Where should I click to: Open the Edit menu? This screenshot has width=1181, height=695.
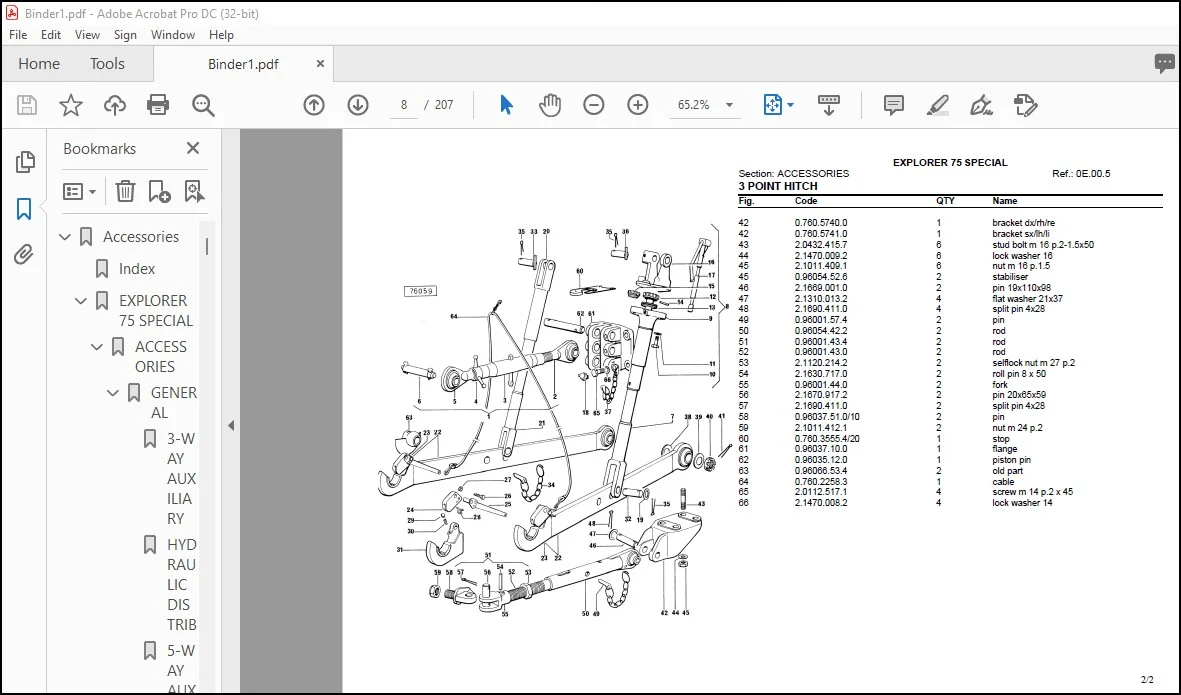coord(50,35)
